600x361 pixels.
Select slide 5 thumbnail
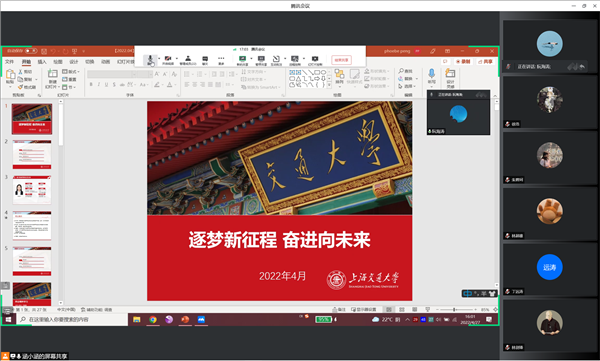click(32, 261)
